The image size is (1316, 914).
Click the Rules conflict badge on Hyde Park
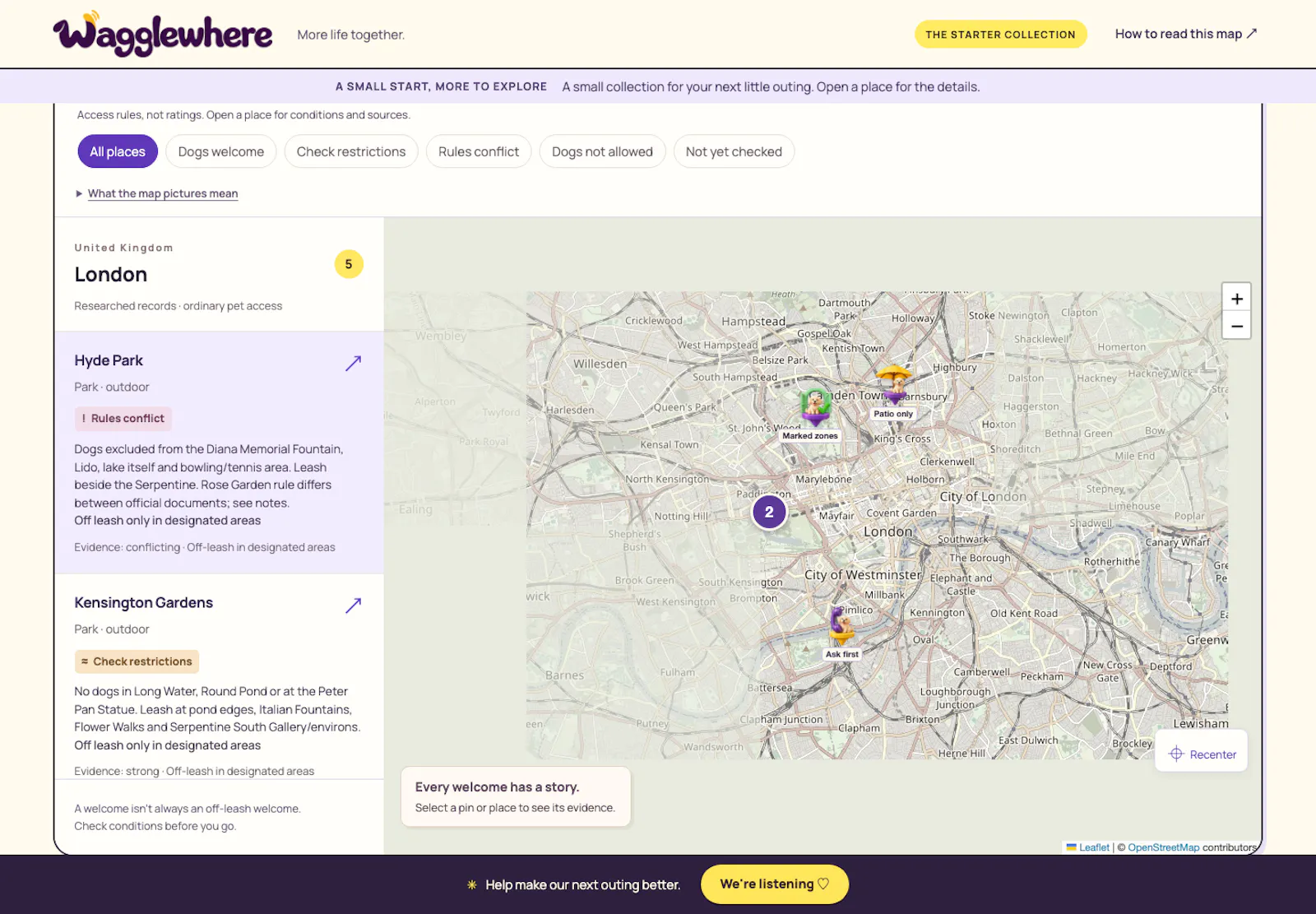tap(123, 419)
